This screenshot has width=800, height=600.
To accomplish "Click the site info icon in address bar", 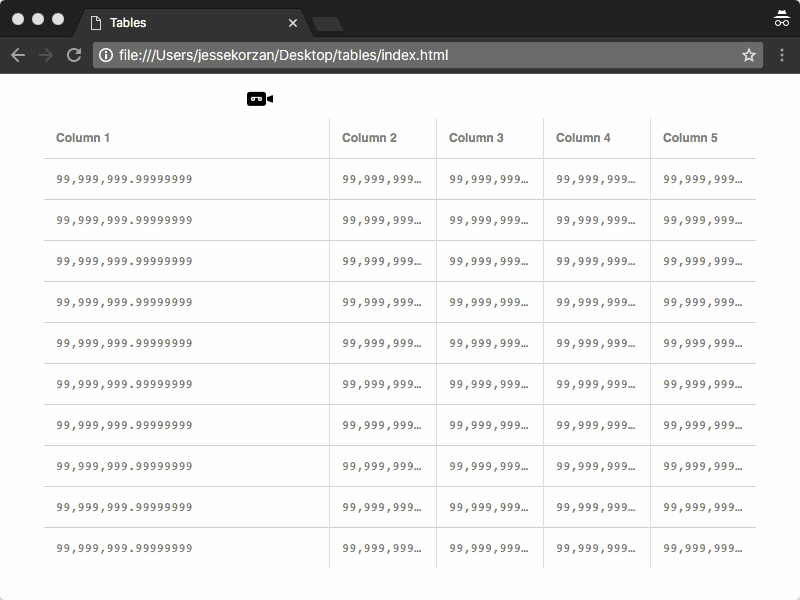I will click(x=106, y=55).
